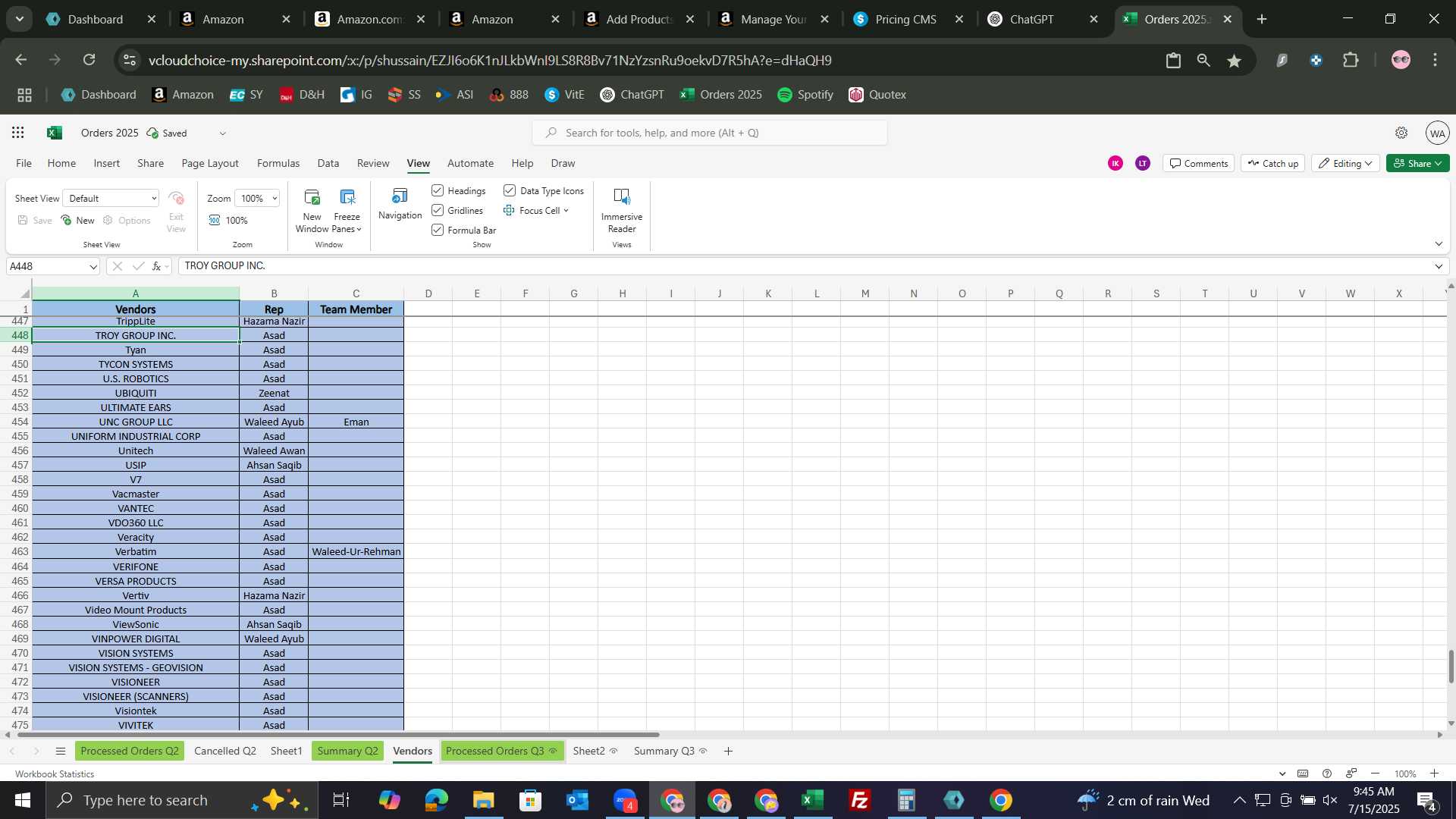The image size is (1456, 819).
Task: Open the WA account profile
Action: tap(1437, 133)
